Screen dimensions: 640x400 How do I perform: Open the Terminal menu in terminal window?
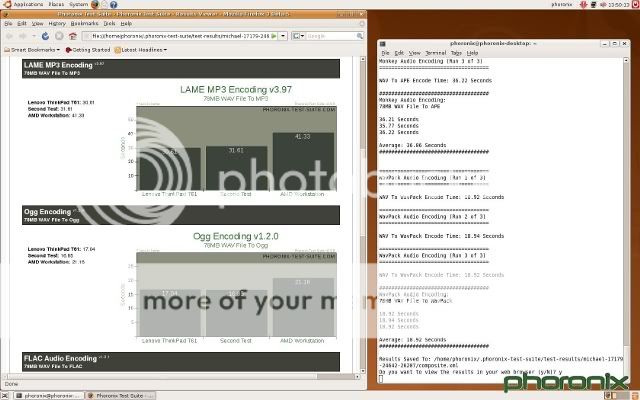pos(436,53)
